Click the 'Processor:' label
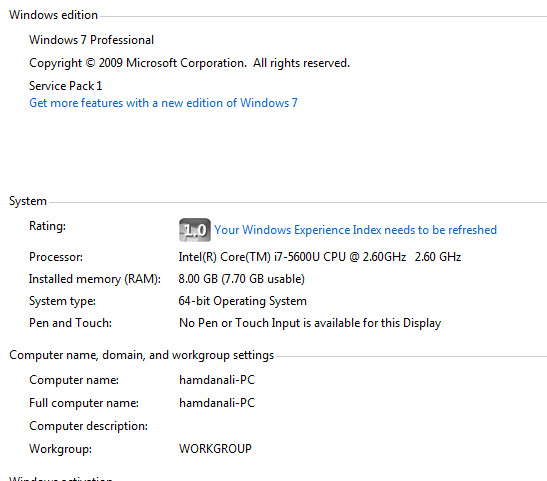 pyautogui.click(x=56, y=257)
